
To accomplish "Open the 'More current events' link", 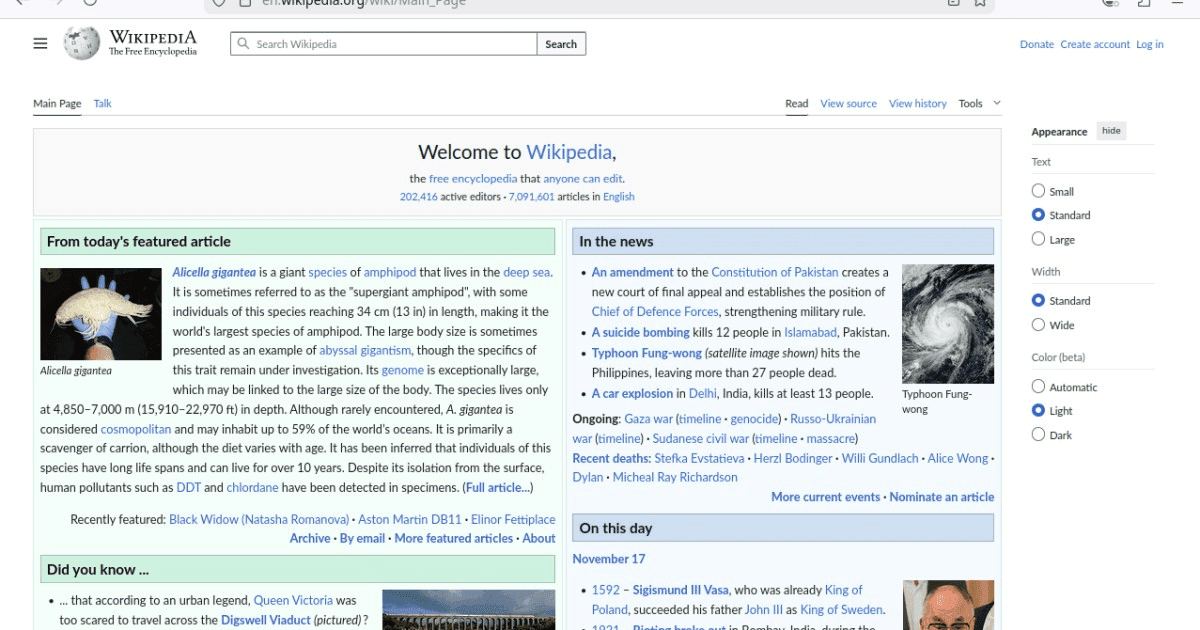I will point(826,497).
